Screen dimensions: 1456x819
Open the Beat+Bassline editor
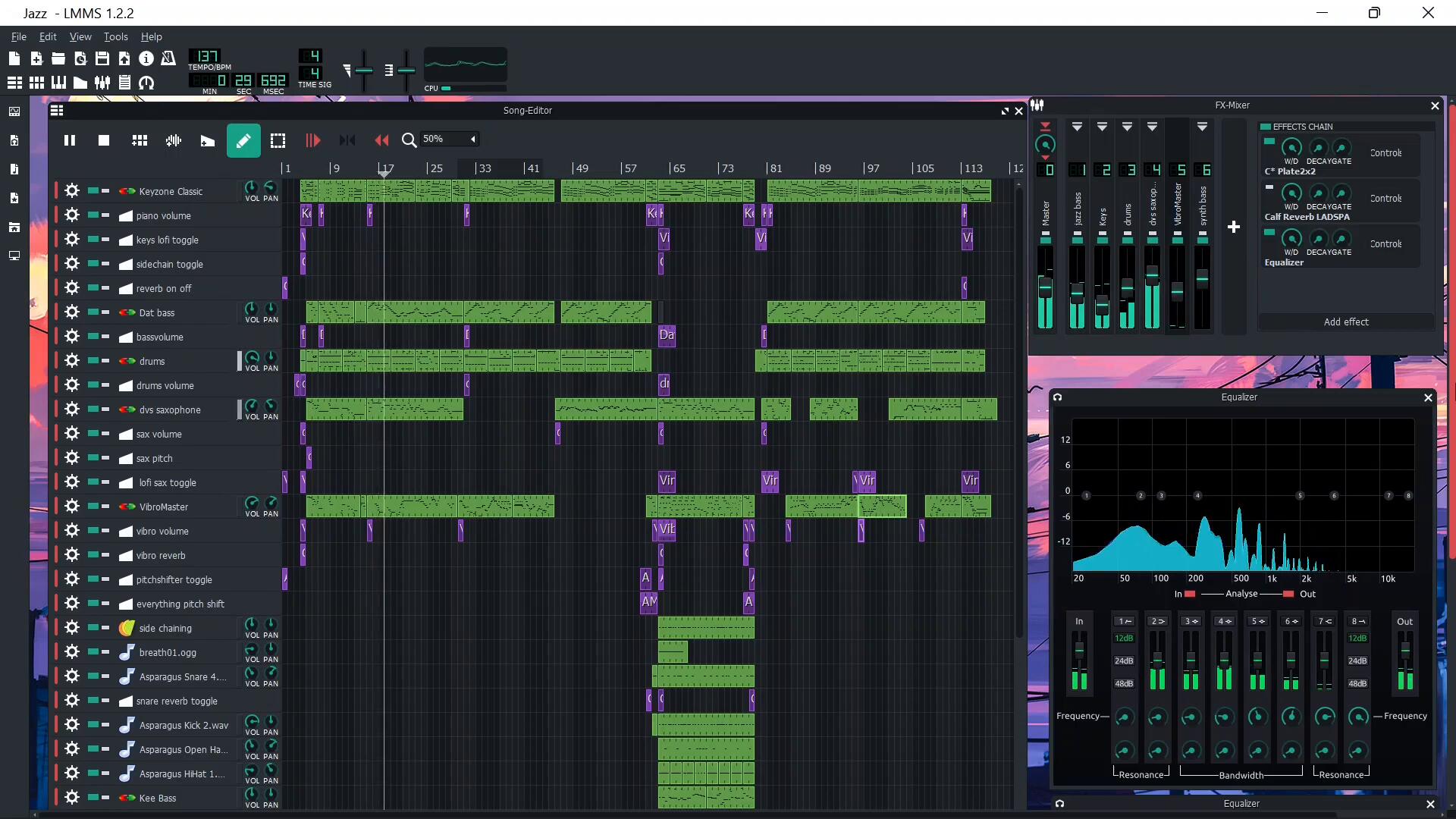click(x=36, y=83)
